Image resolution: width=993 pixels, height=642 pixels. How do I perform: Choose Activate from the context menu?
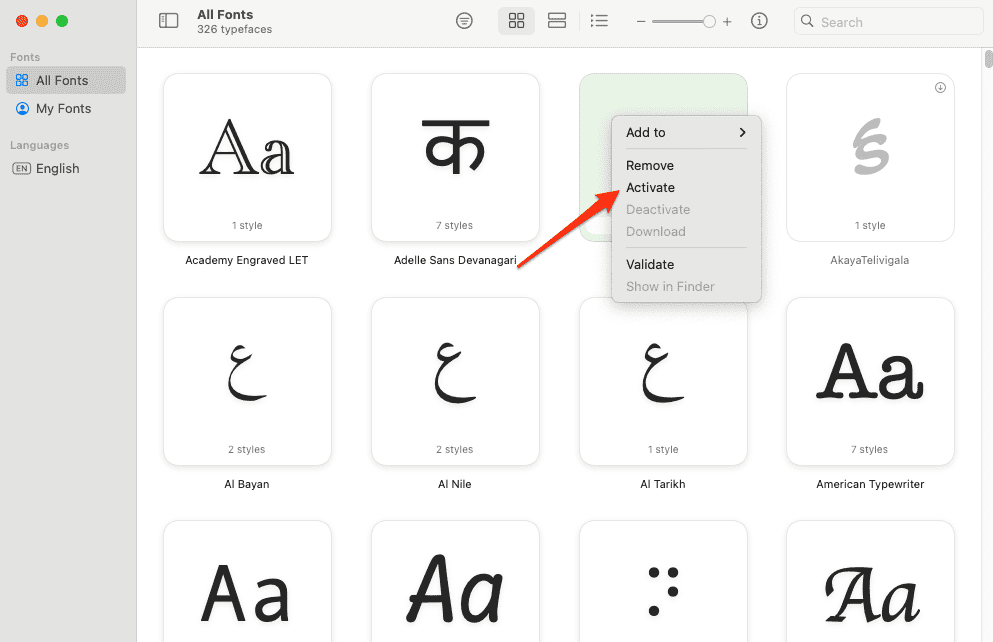pyautogui.click(x=650, y=187)
